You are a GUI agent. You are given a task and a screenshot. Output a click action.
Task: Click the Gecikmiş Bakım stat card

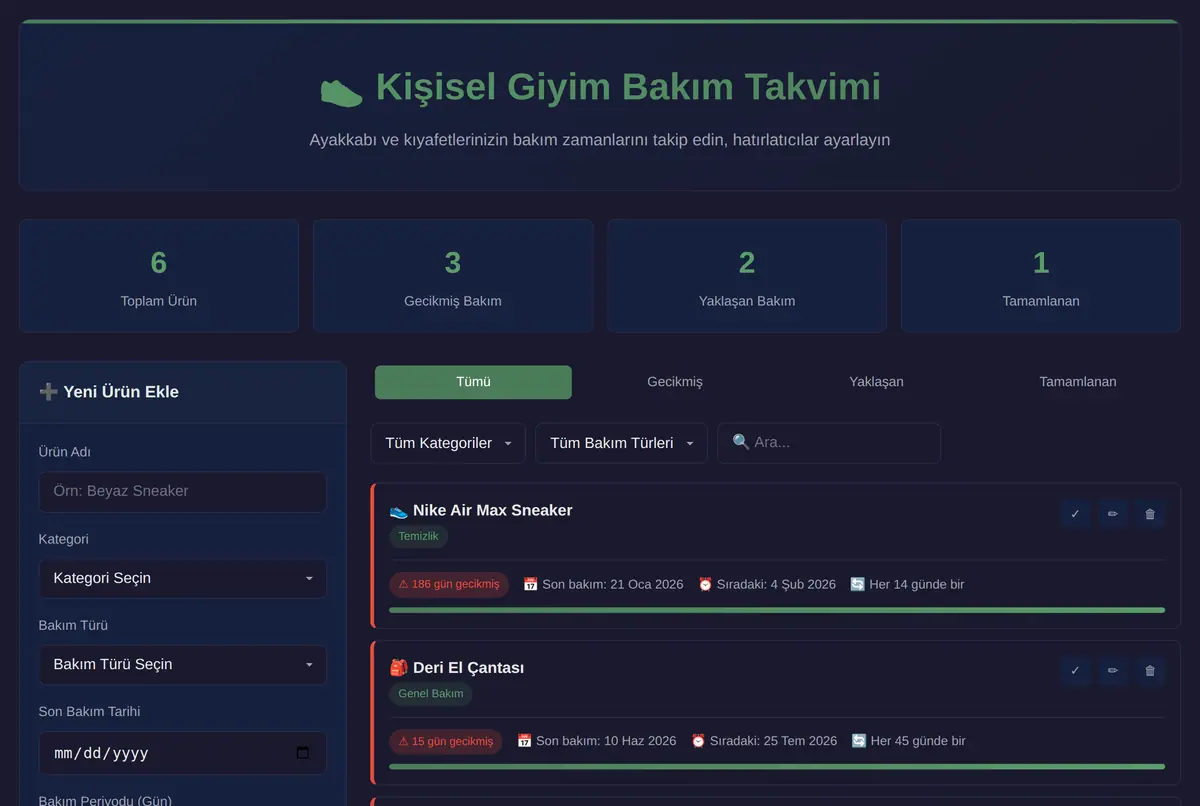click(x=453, y=276)
